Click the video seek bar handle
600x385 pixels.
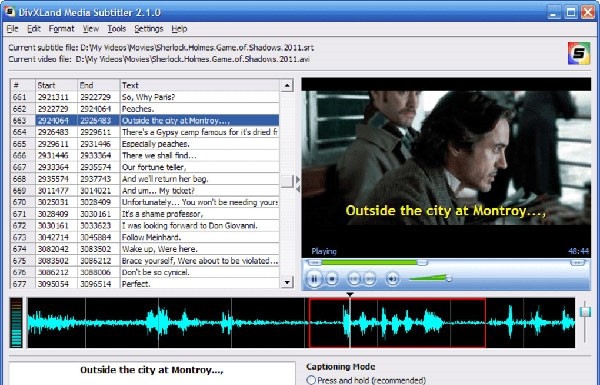(422, 263)
